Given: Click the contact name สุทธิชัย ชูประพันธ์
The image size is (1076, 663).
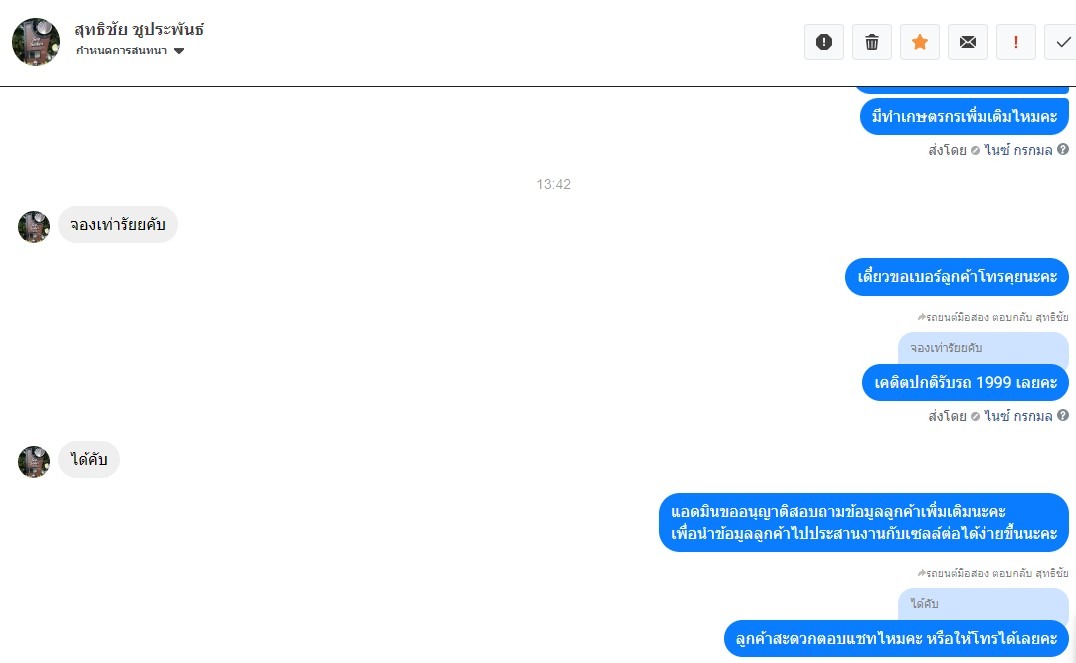Looking at the screenshot, I should [139, 30].
